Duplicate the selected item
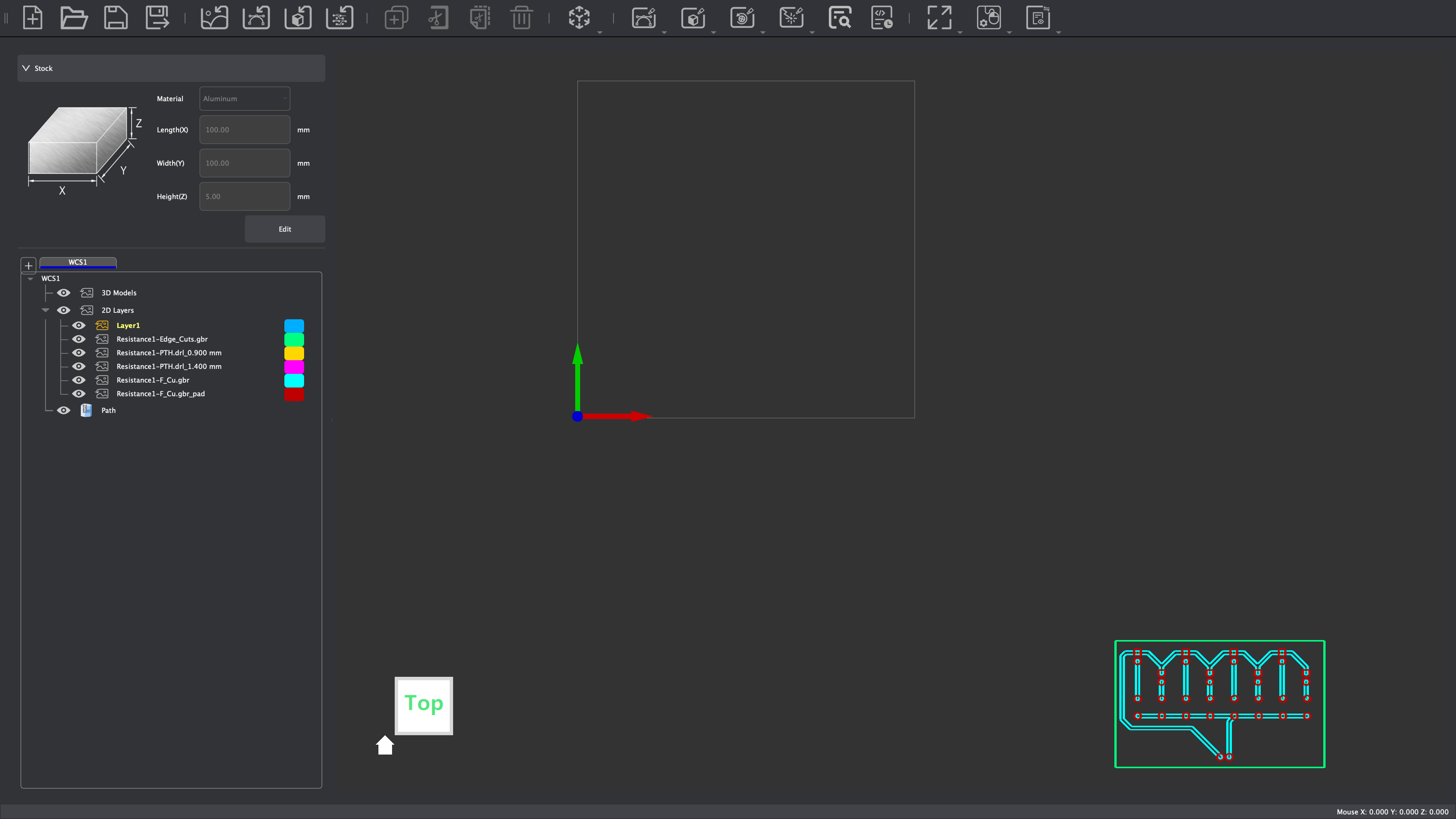The image size is (1456, 819). 396,17
